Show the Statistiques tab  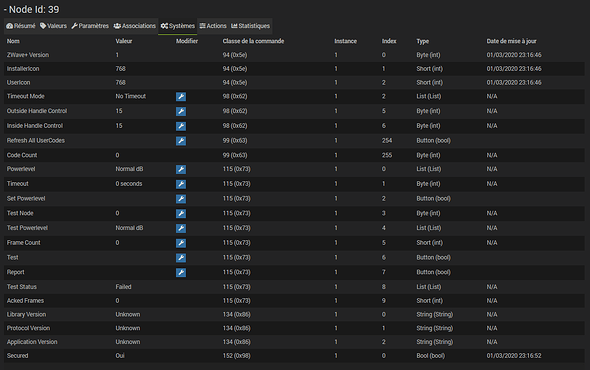(251, 26)
